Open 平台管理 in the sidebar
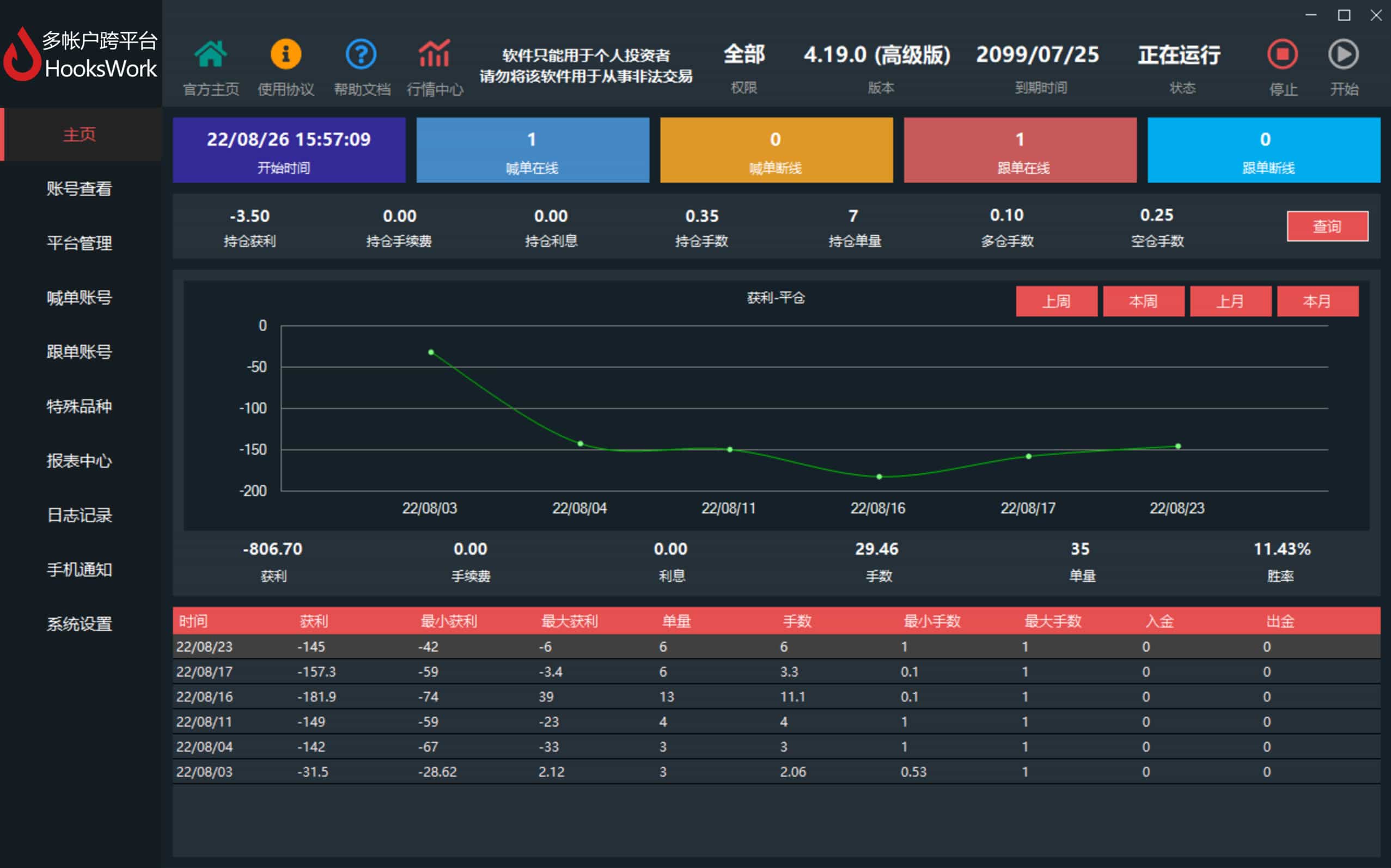The image size is (1391, 868). (x=79, y=243)
